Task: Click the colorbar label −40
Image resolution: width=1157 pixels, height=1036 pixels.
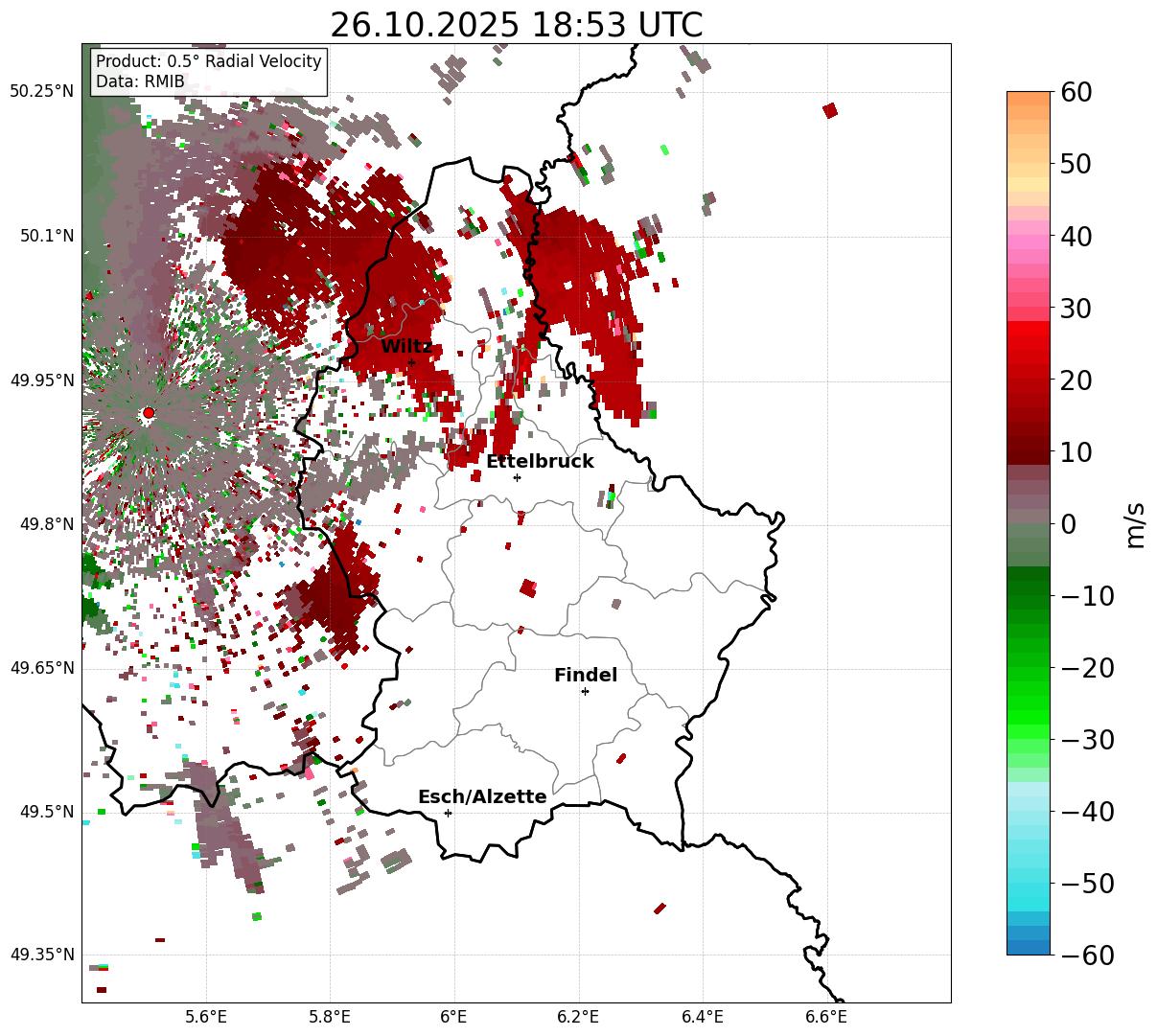Action: point(1087,812)
